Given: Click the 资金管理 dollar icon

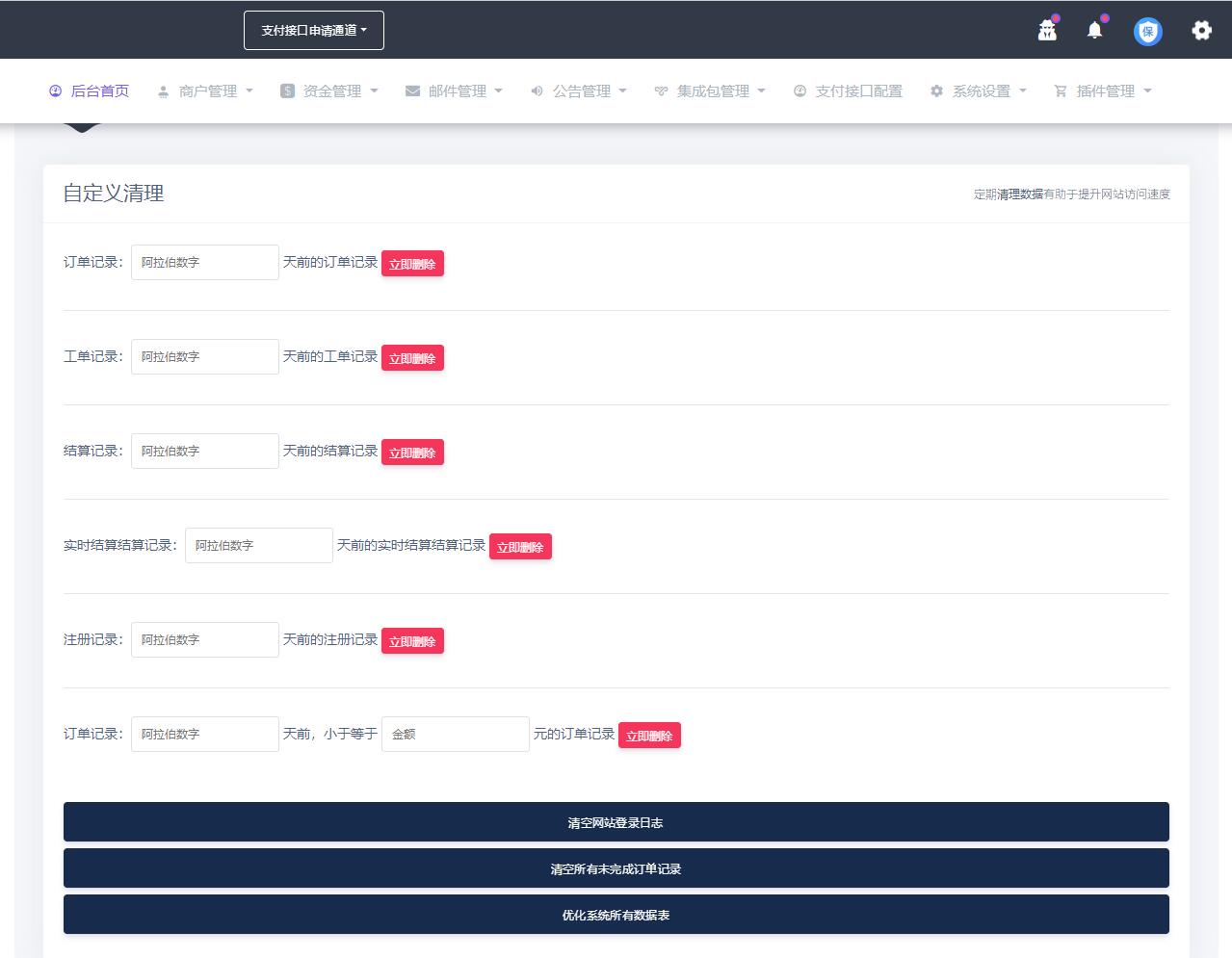Looking at the screenshot, I should (287, 91).
